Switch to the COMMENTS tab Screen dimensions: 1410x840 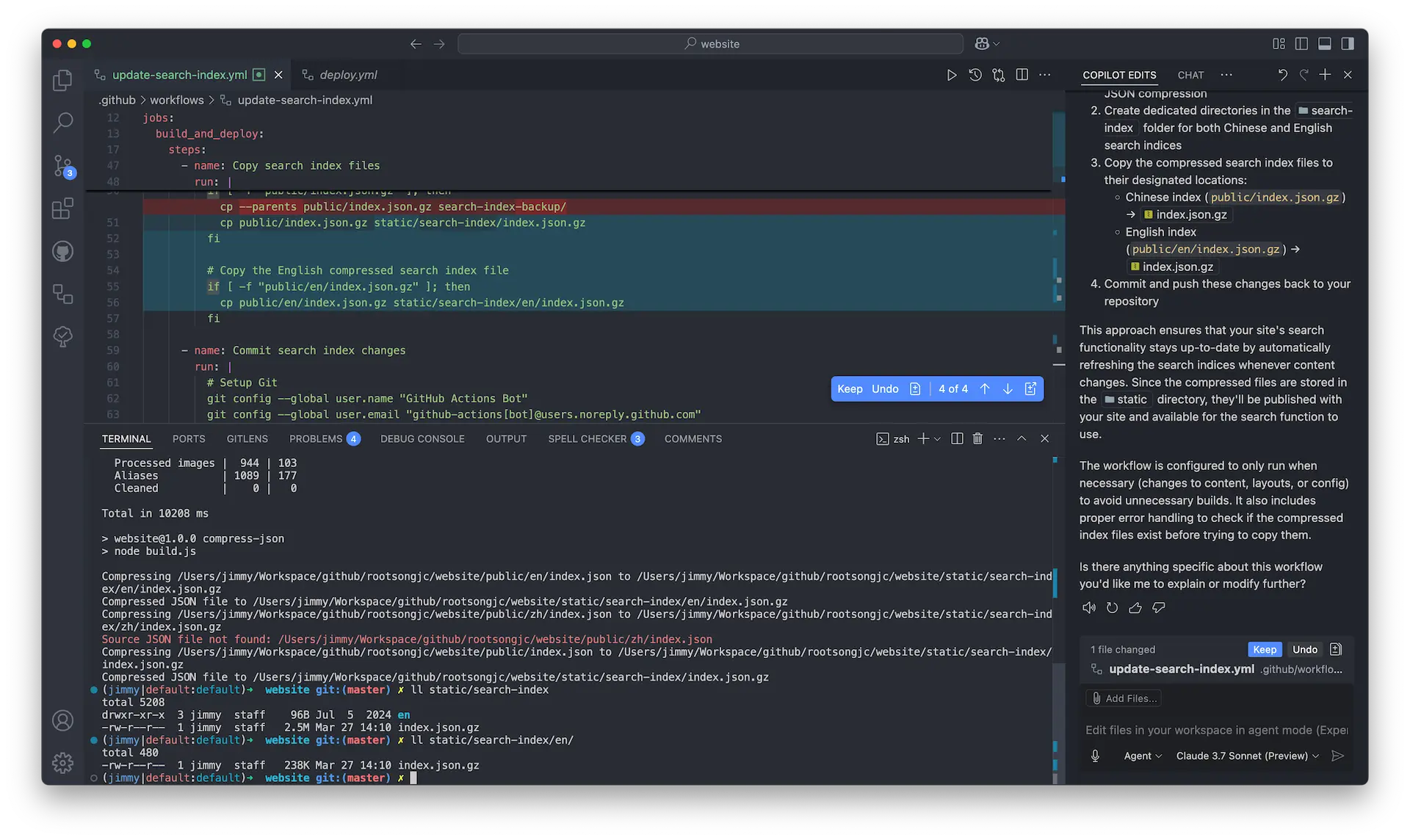coord(693,438)
